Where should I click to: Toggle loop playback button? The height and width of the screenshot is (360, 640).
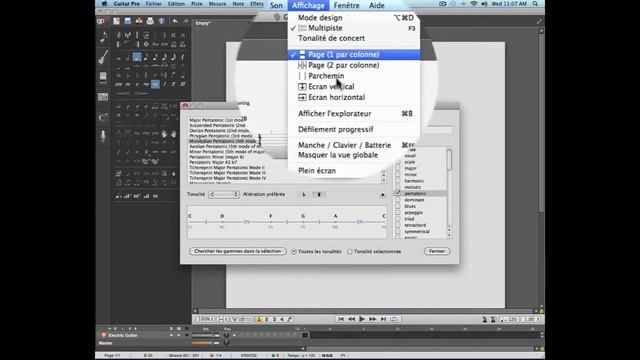[x=394, y=319]
